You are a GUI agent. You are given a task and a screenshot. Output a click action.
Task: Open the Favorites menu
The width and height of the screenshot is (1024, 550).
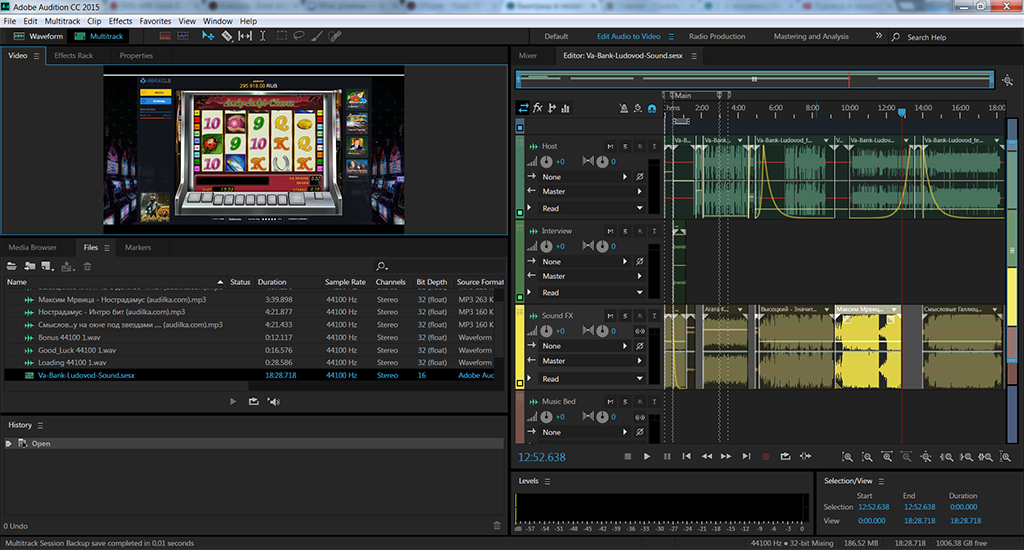coord(155,21)
